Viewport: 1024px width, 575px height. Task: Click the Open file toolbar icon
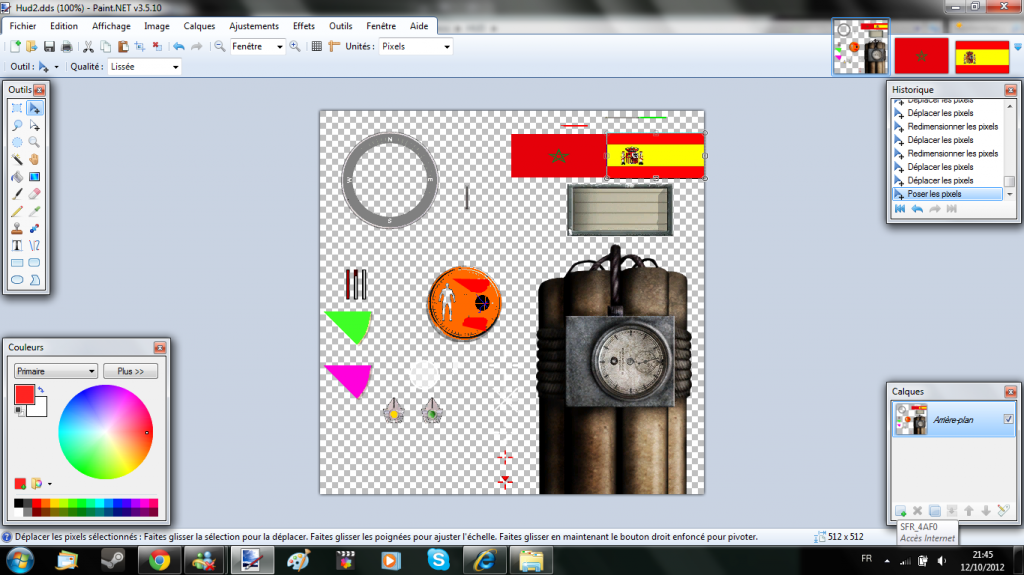point(31,46)
